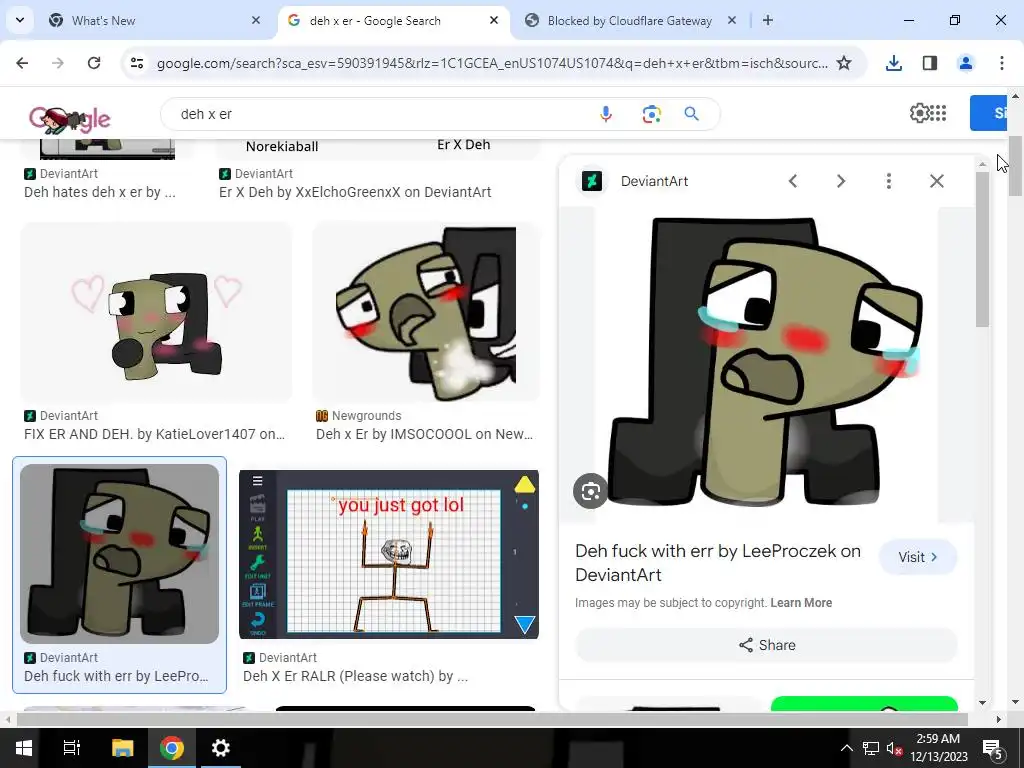Open Google quick settings gear

click(x=919, y=113)
